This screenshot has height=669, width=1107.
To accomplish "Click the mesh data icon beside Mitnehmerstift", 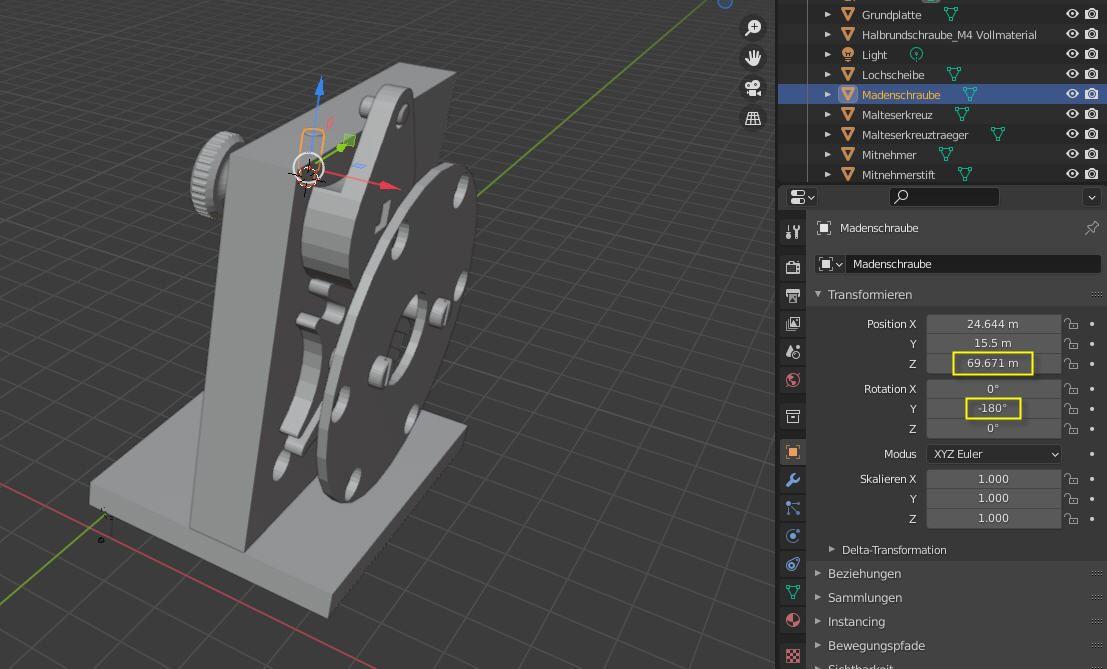I will point(964,174).
